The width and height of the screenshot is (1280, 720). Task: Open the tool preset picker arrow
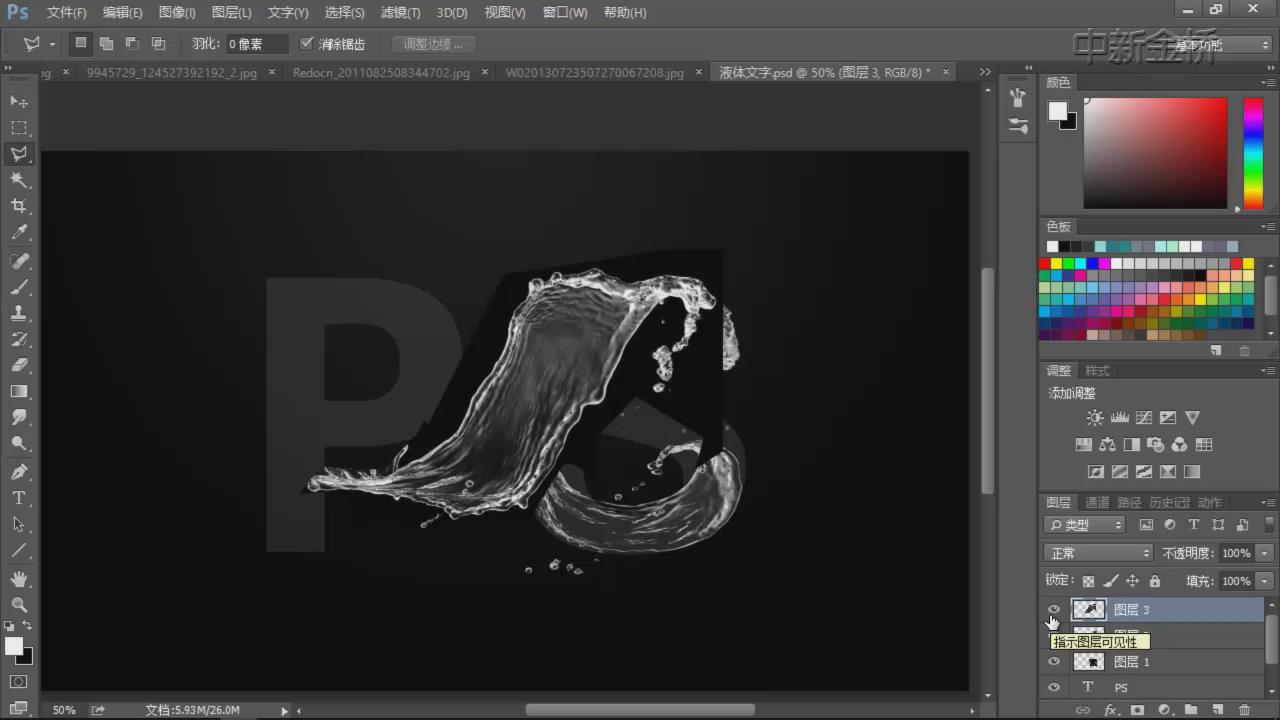pyautogui.click(x=52, y=44)
